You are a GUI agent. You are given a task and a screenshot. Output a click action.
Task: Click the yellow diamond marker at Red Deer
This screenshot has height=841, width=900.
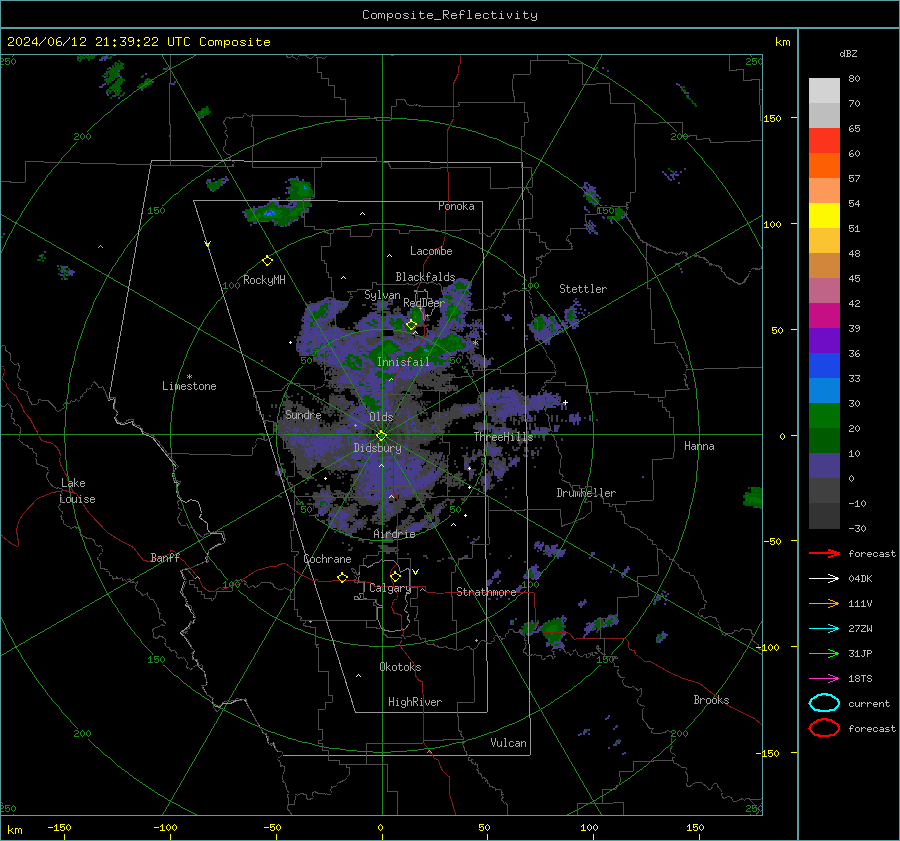point(411,325)
